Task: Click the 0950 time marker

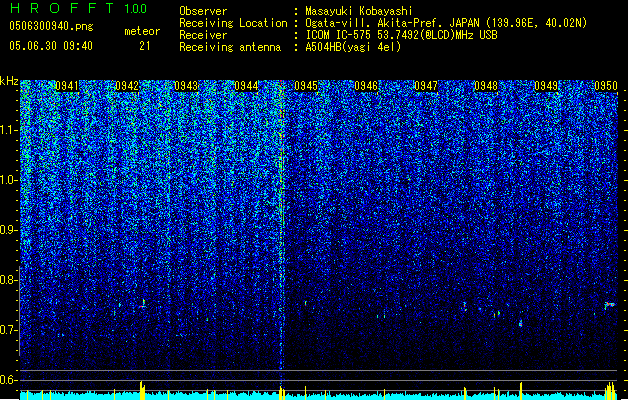Action: [606, 86]
